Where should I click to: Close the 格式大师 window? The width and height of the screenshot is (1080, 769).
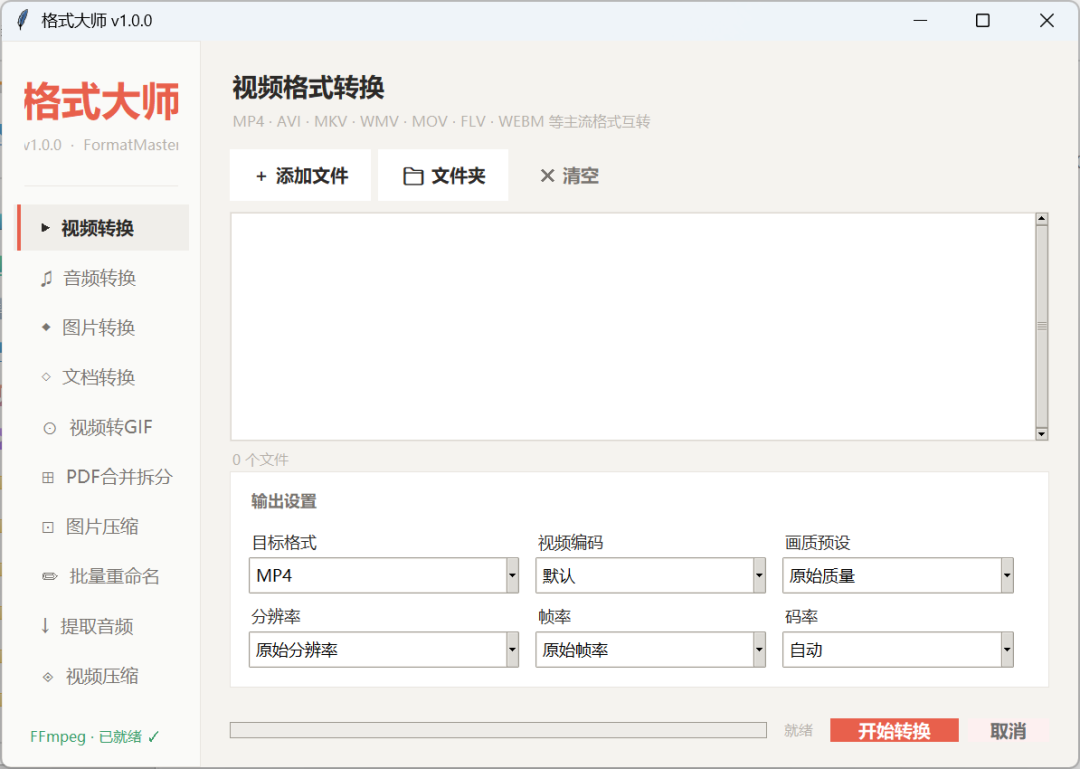click(x=1046, y=21)
